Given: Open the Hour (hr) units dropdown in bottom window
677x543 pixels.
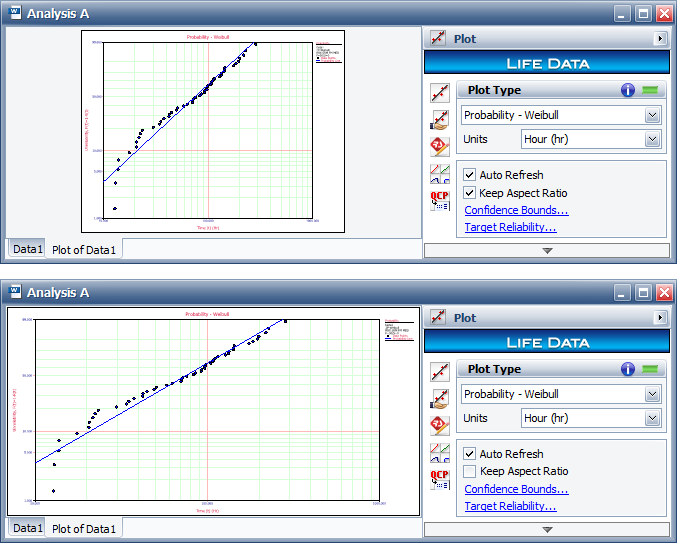Looking at the screenshot, I should (652, 418).
